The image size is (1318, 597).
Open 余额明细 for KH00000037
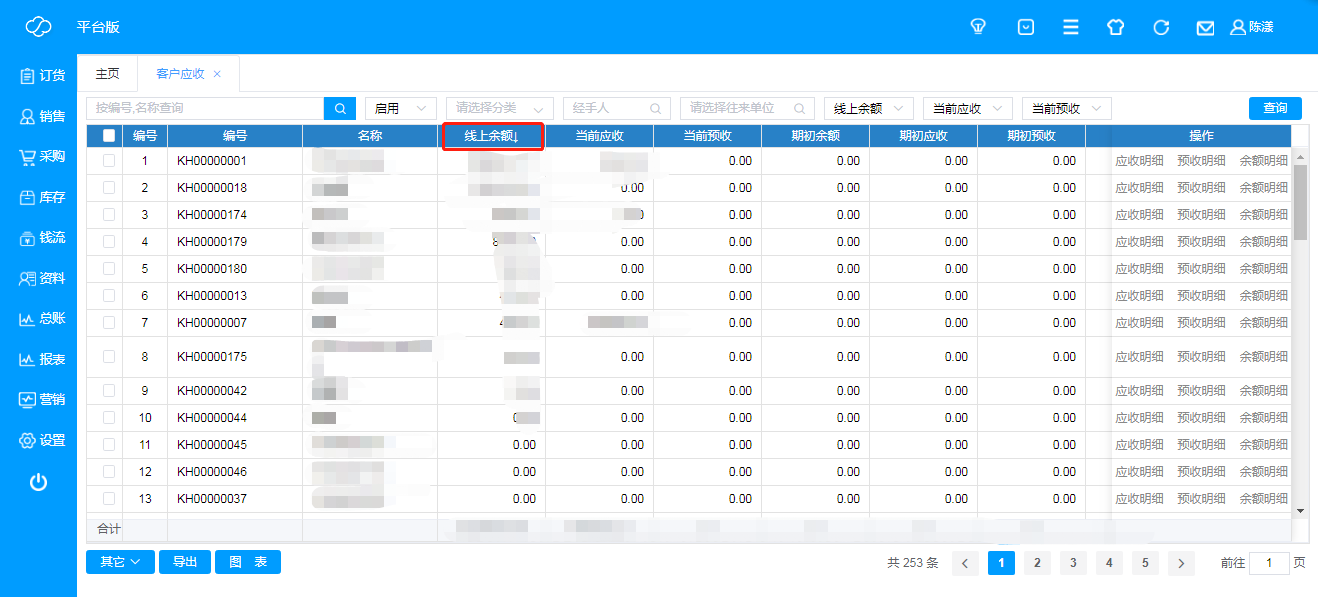click(x=1264, y=498)
